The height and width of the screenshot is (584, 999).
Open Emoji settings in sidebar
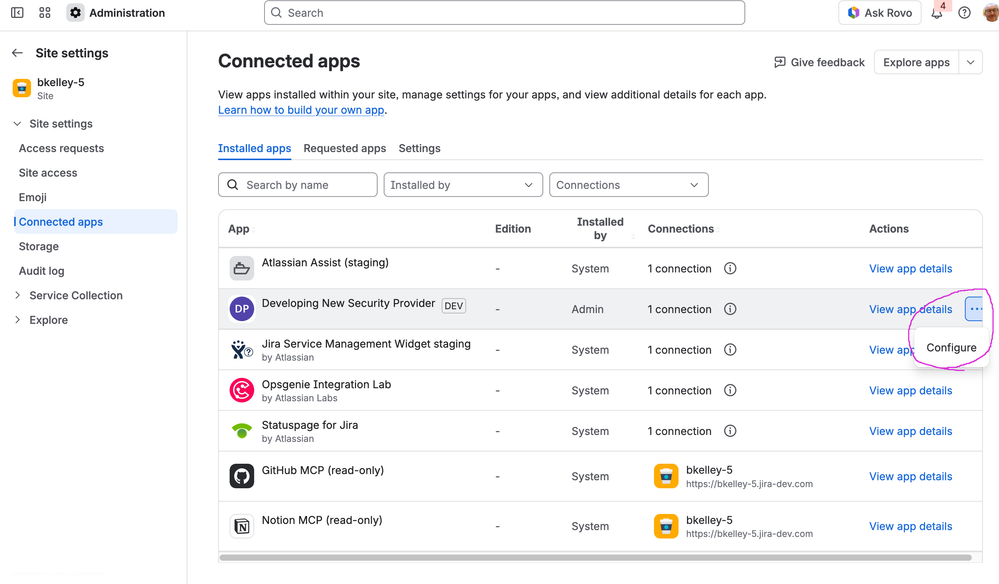pyautogui.click(x=32, y=197)
